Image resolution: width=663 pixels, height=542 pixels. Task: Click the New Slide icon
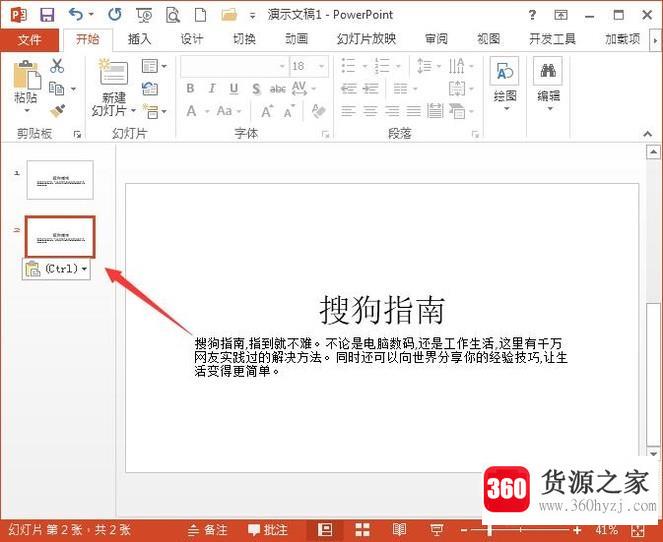point(112,72)
